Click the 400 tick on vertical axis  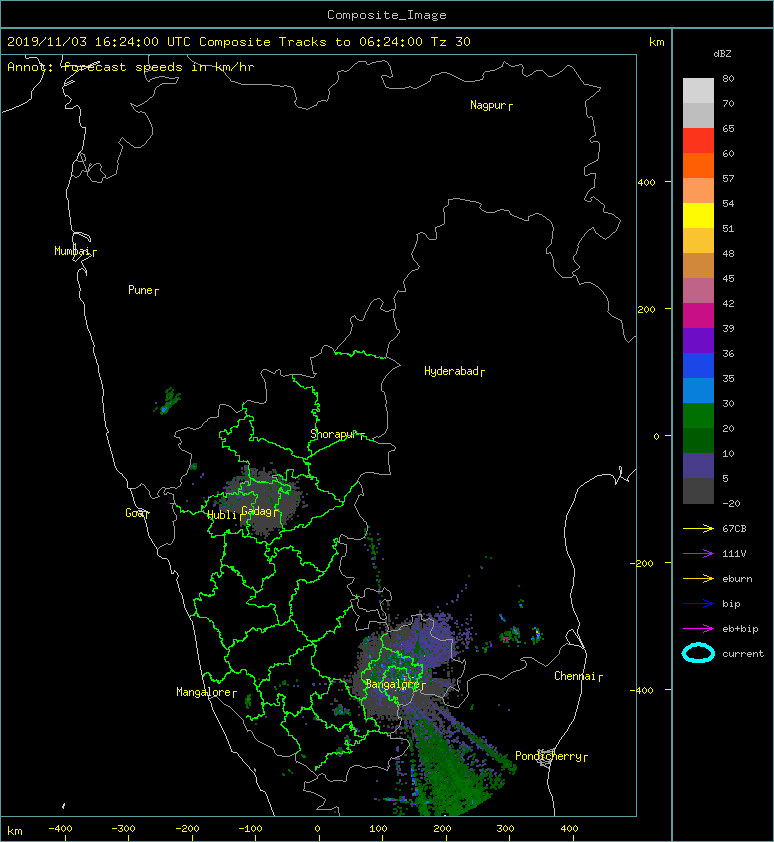(x=647, y=183)
